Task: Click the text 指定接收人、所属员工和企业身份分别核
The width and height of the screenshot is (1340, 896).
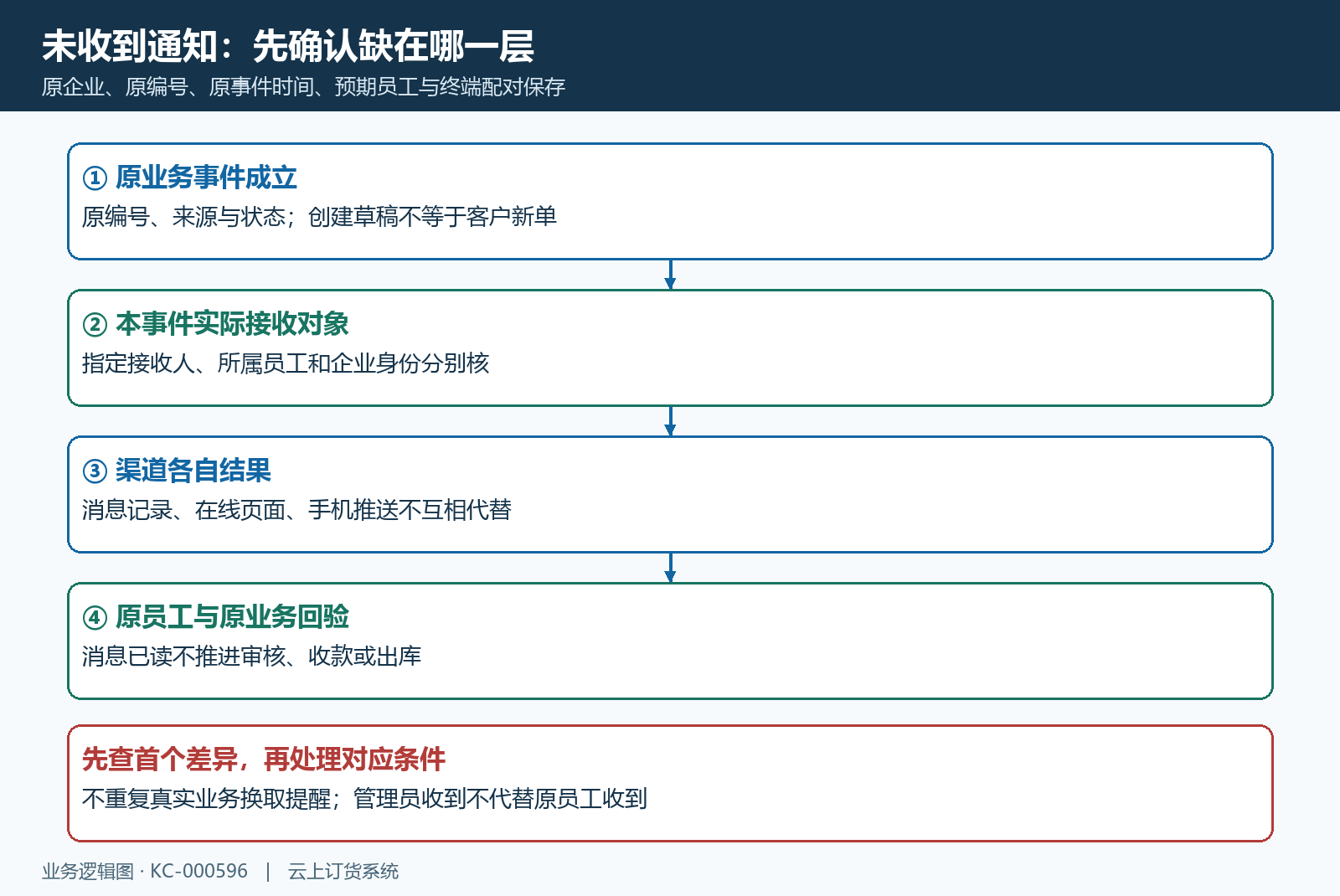Action: coord(286,363)
